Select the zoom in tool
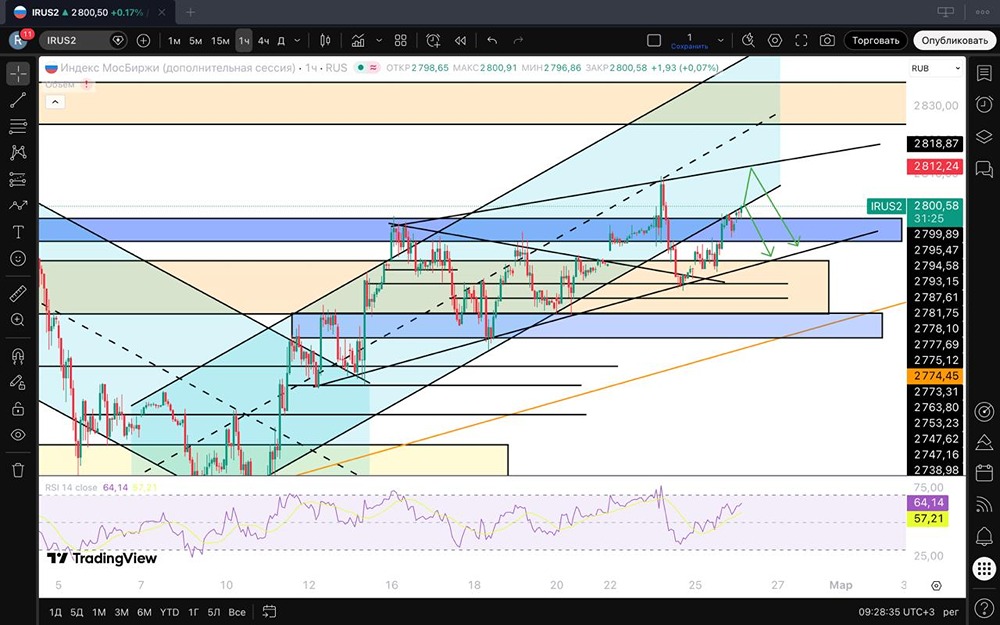 click(18, 320)
